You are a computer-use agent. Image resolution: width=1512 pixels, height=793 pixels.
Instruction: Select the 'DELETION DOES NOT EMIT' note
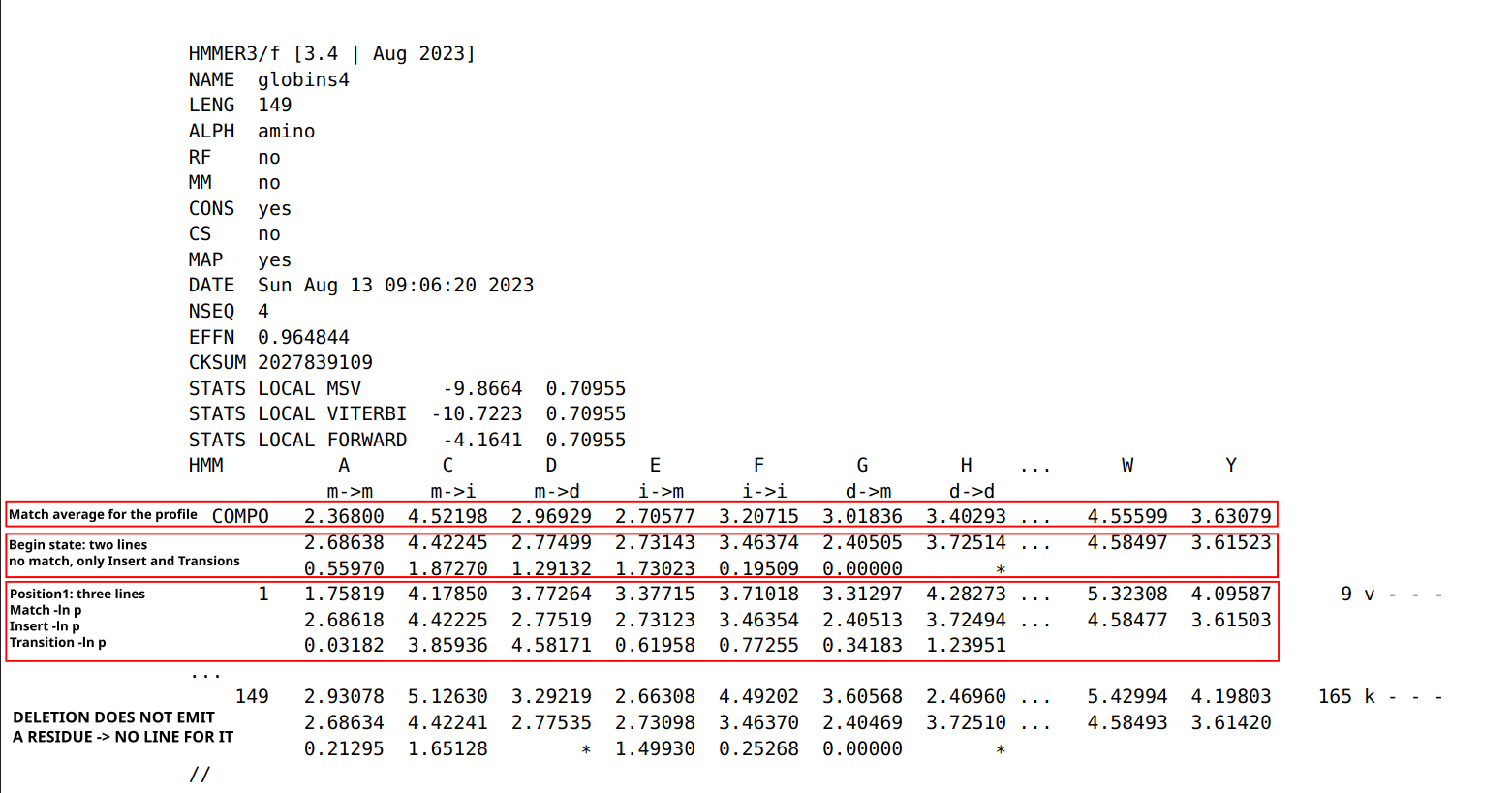114,717
